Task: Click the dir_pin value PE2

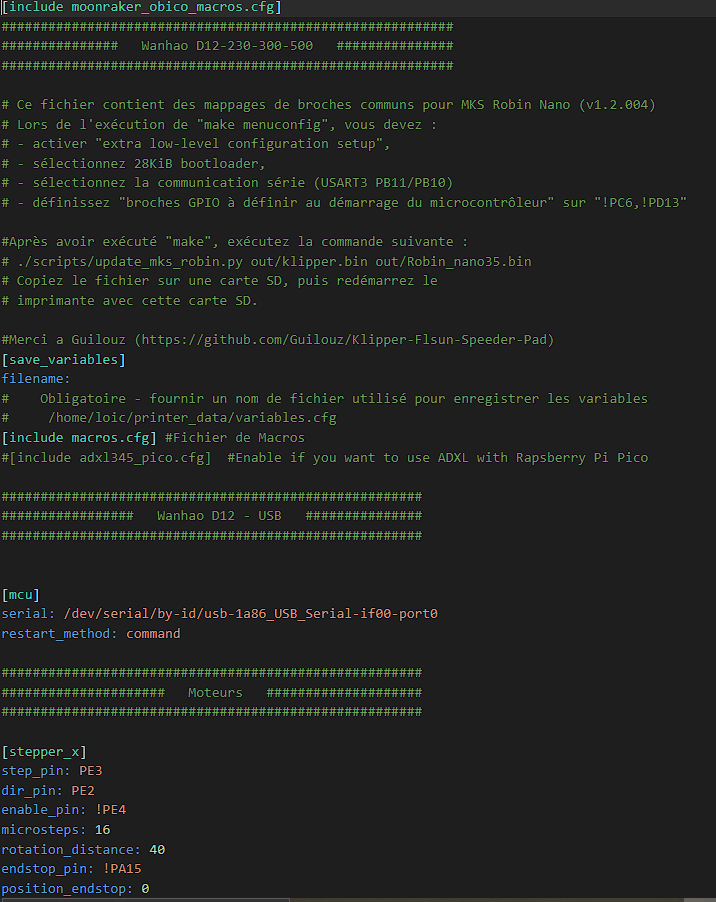Action: 83,790
